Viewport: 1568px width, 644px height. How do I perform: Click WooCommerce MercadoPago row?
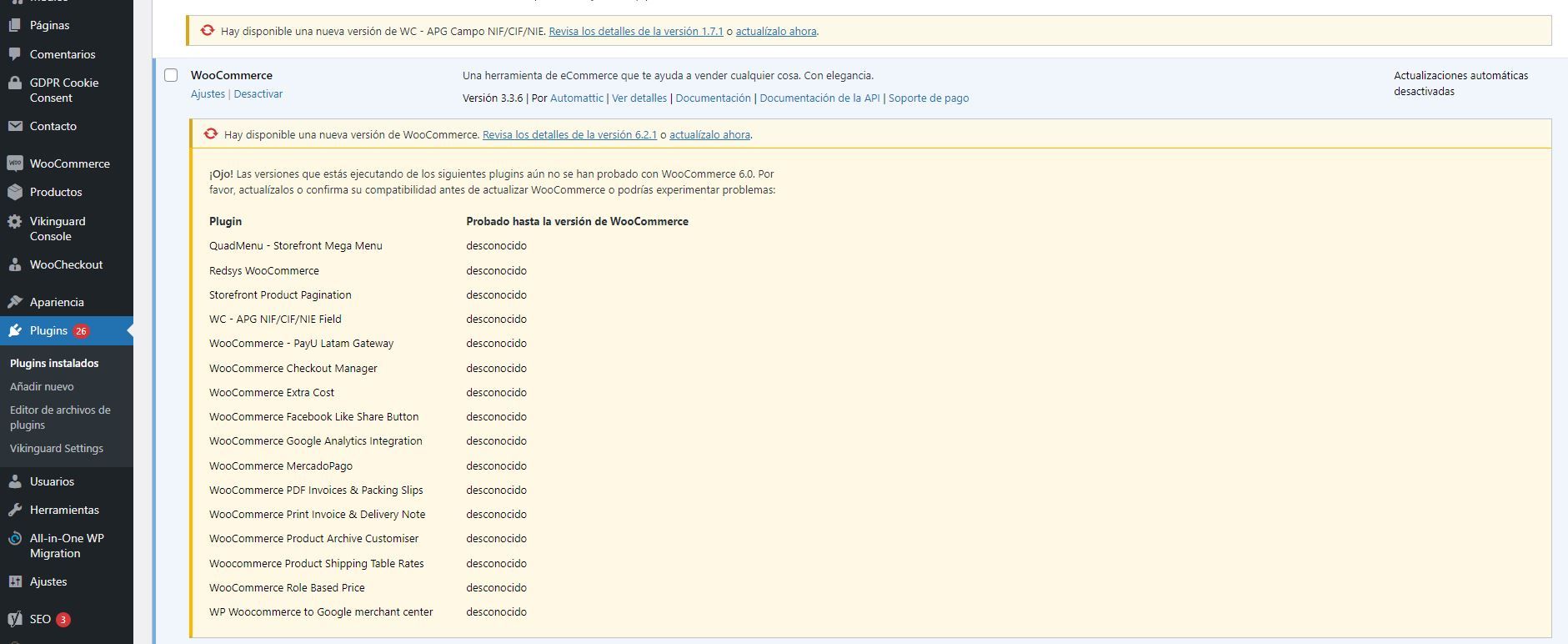(281, 465)
